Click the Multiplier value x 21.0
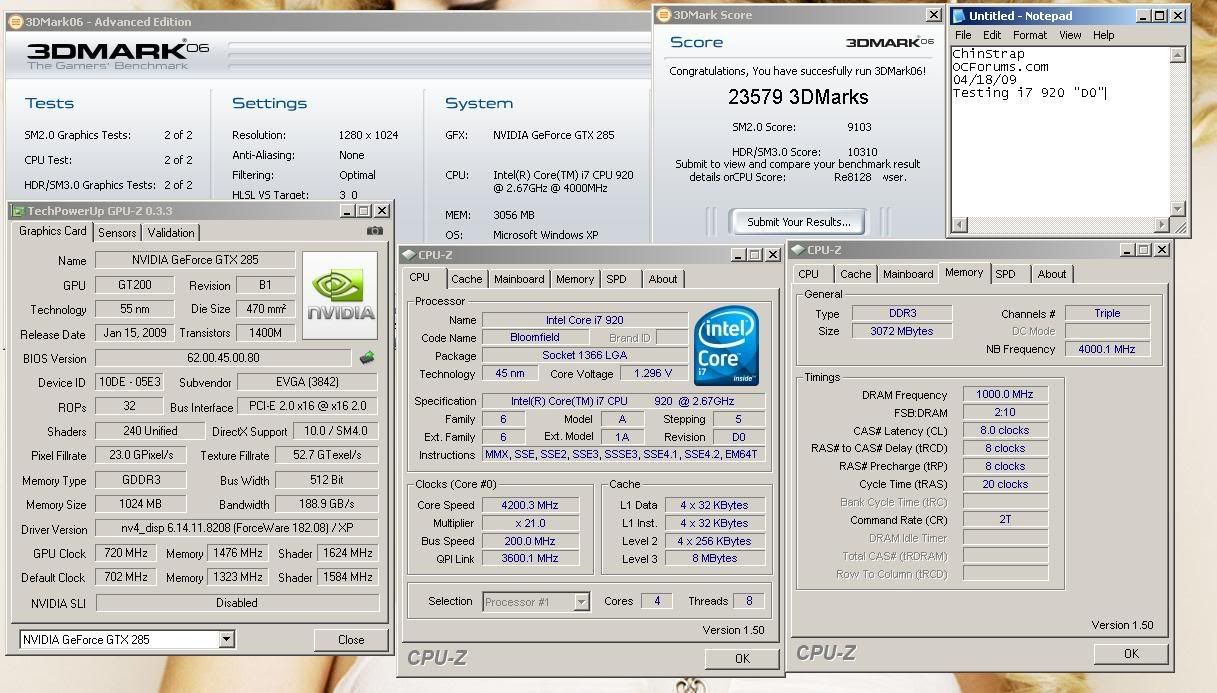This screenshot has height=693, width=1217. pyautogui.click(x=530, y=523)
